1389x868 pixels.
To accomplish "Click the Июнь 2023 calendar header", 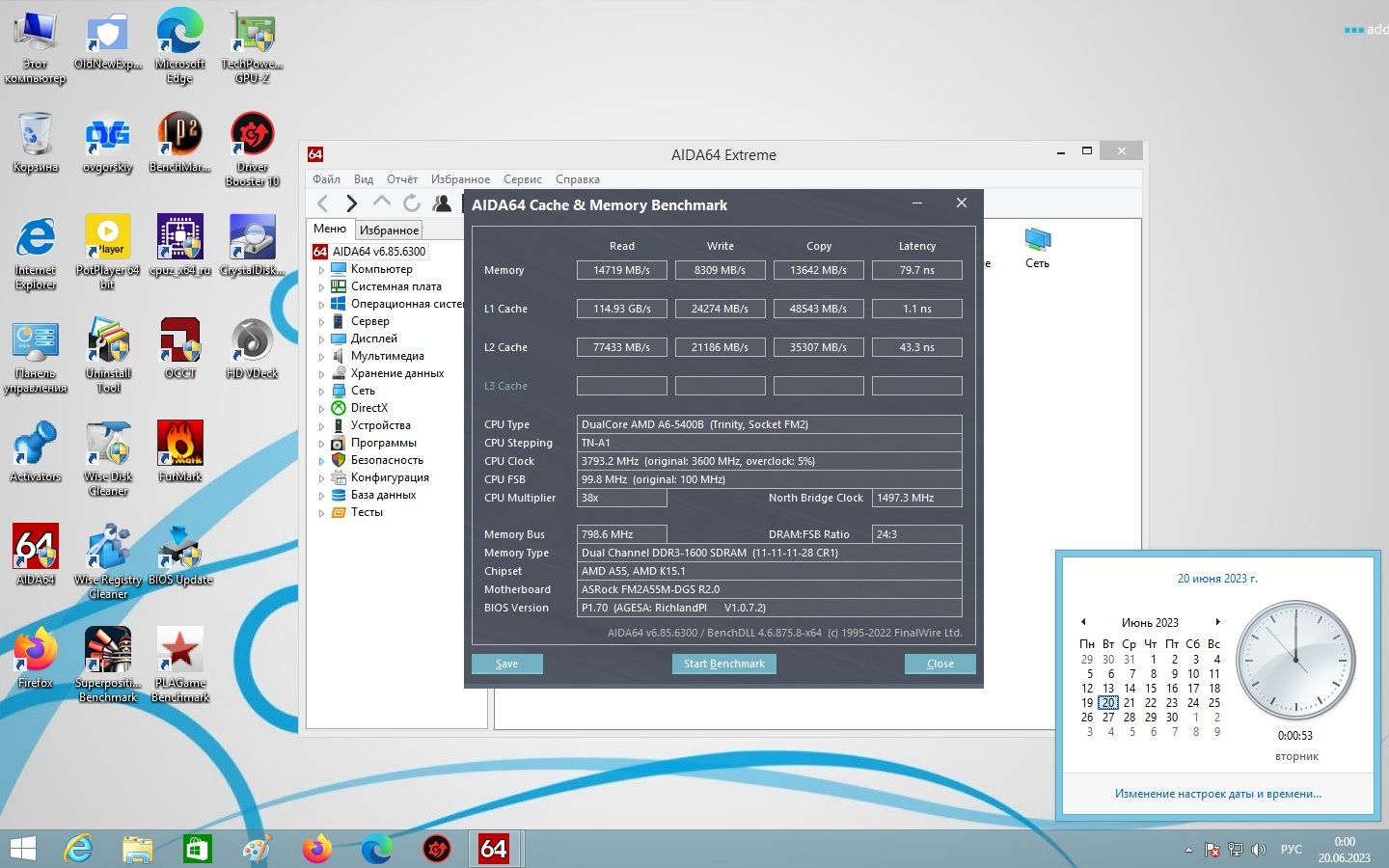I will click(x=1150, y=622).
